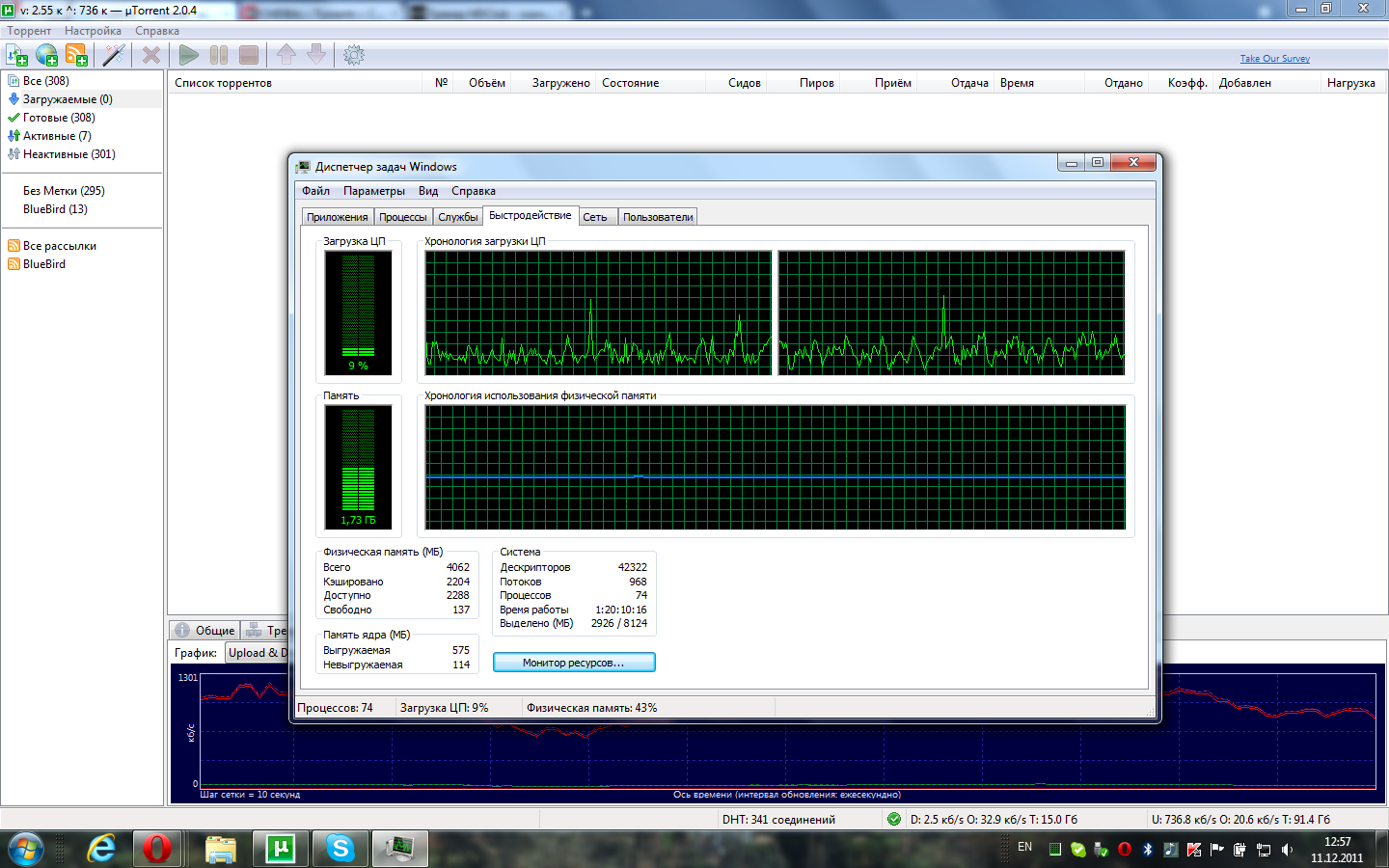Open the Вид menu in Task Manager
Image resolution: width=1389 pixels, height=868 pixels.
428,191
